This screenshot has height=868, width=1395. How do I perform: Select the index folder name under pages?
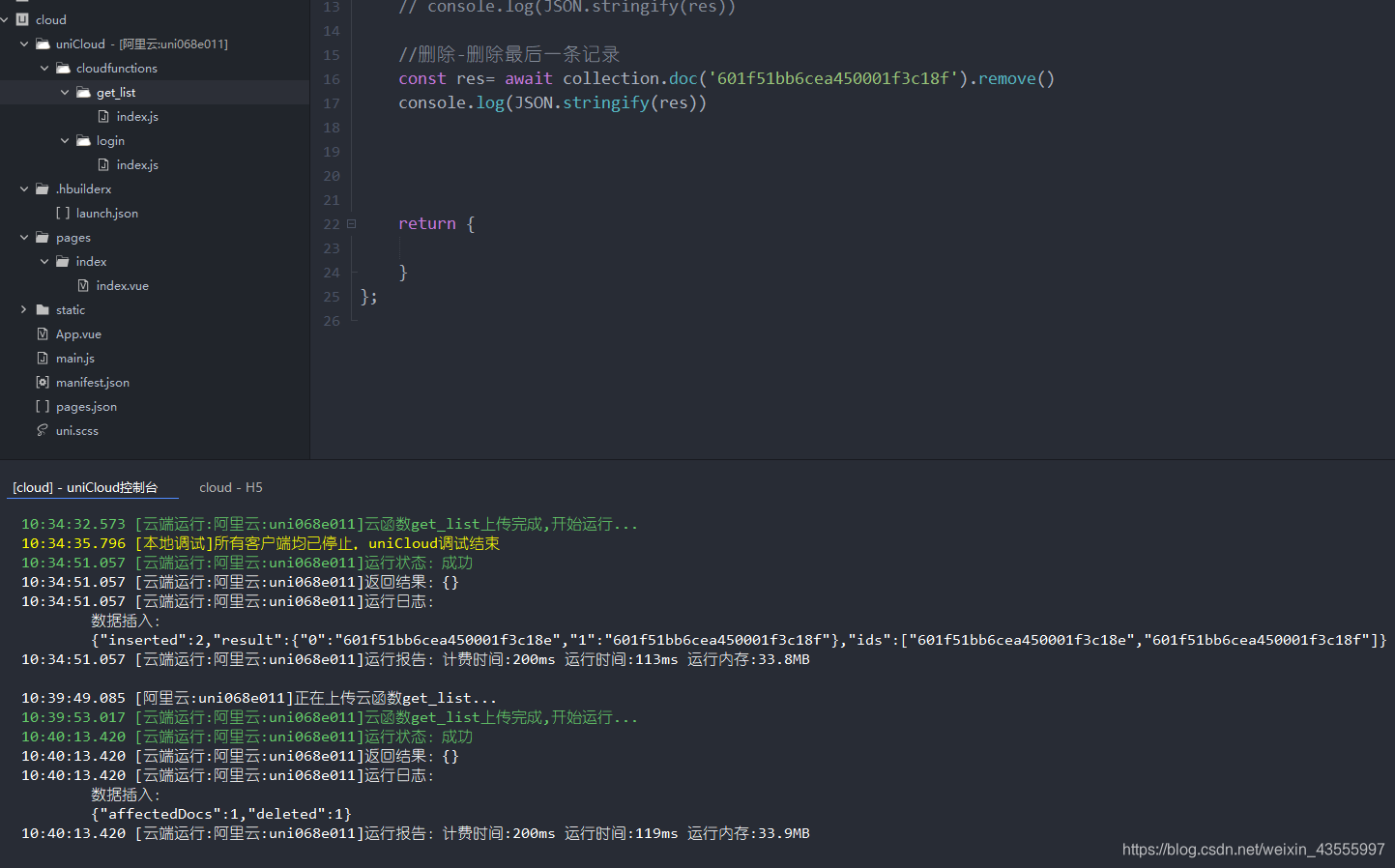point(92,261)
